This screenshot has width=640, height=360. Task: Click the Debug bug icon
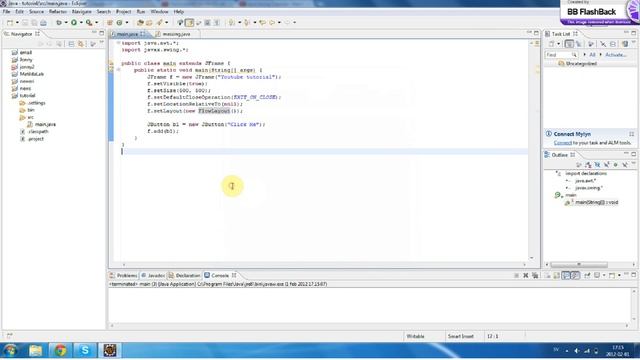pos(59,22)
